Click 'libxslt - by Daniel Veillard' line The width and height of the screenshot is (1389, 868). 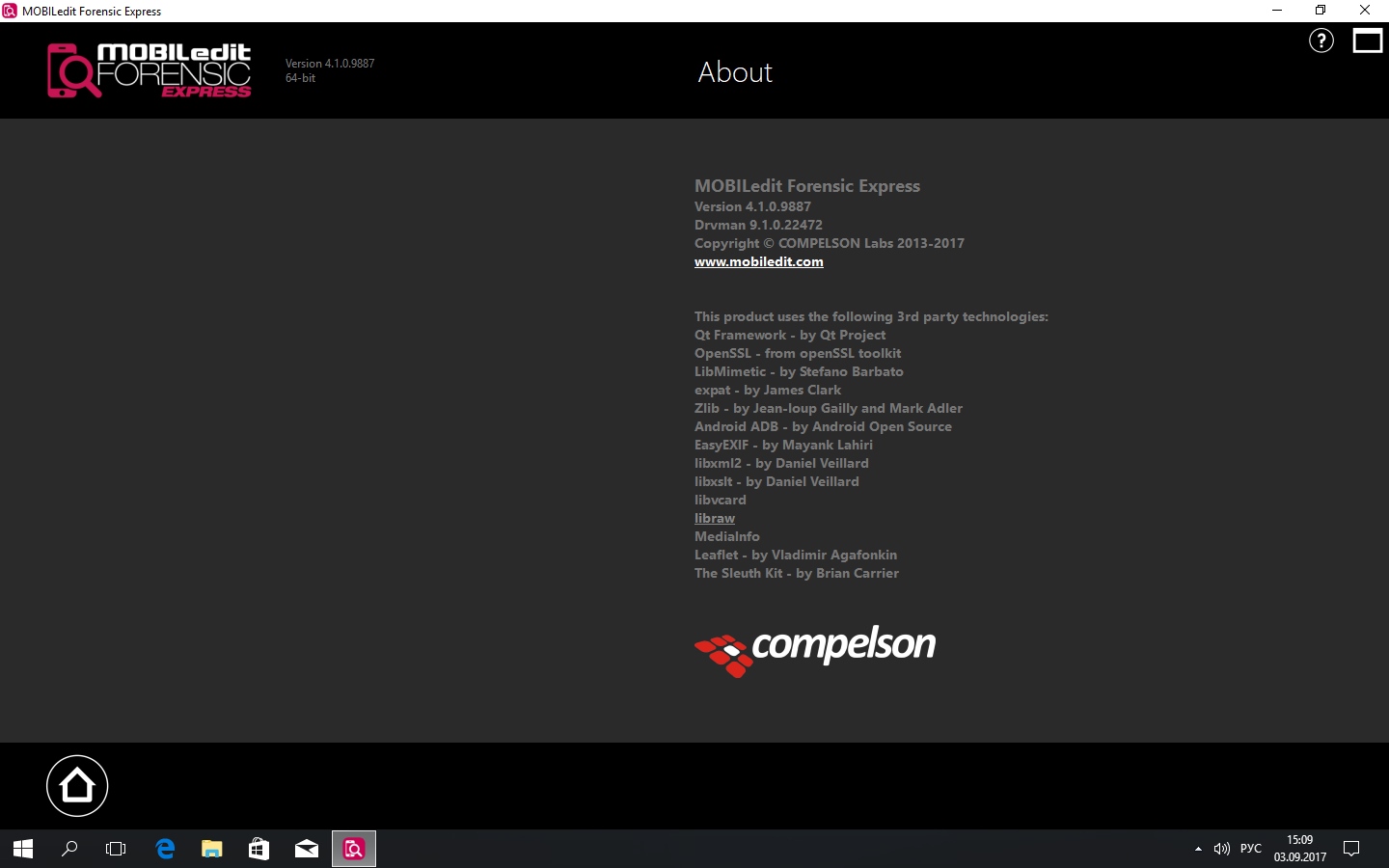pos(776,481)
